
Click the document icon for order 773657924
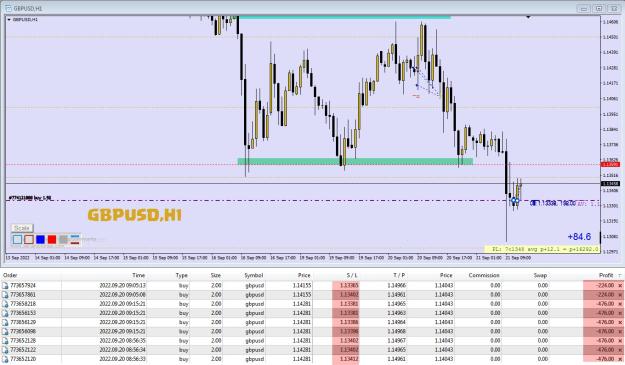click(5, 286)
